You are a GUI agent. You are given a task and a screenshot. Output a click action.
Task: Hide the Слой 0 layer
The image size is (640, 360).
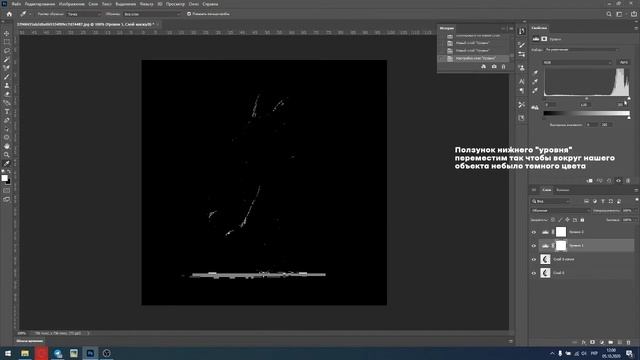(533, 273)
